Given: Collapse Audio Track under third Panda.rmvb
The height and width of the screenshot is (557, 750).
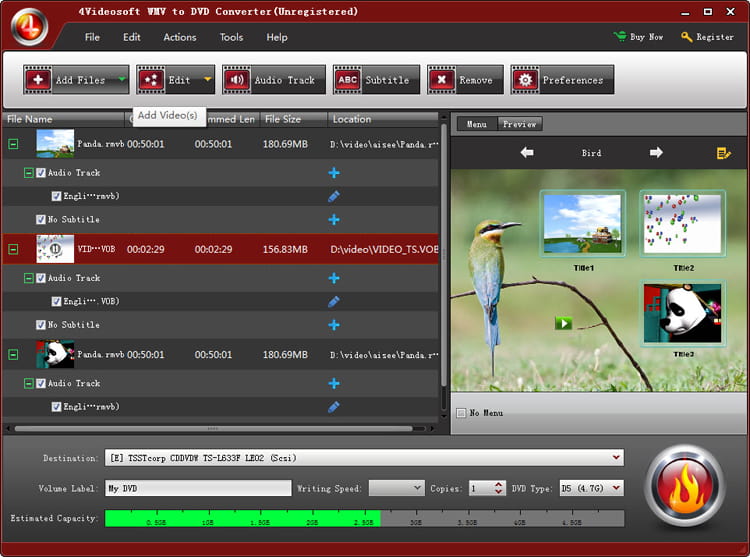Looking at the screenshot, I should 29,383.
